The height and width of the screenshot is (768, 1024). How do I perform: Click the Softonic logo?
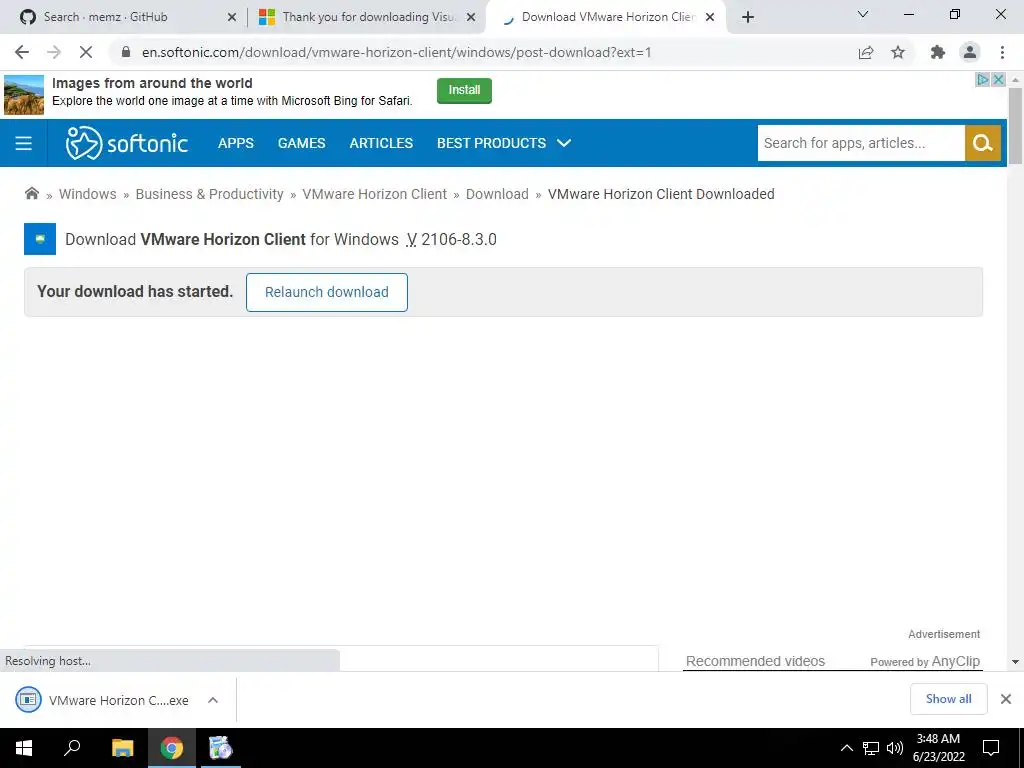(x=127, y=143)
